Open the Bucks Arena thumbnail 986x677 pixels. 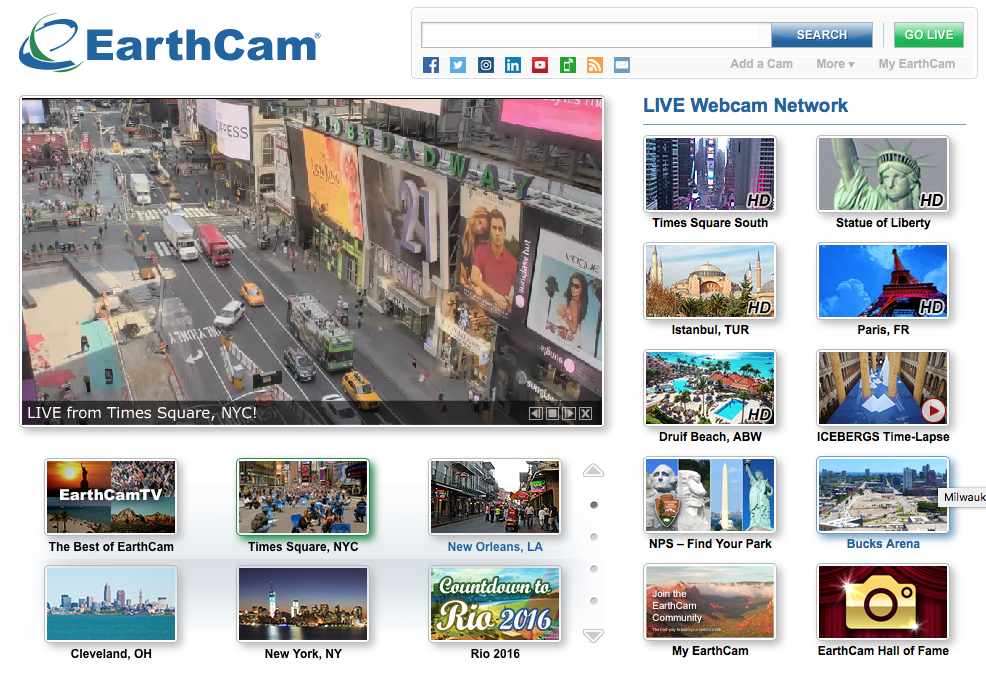coord(883,494)
